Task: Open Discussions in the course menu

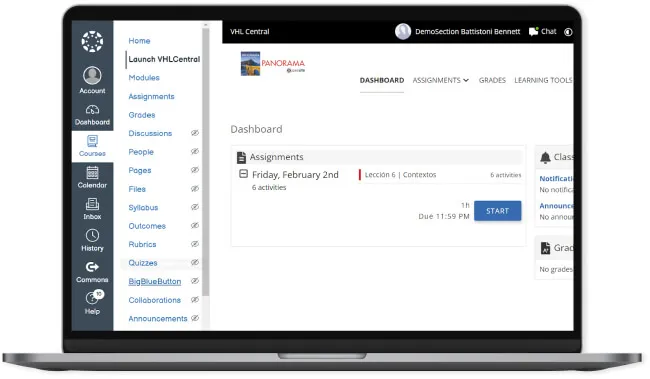Action: 150,134
